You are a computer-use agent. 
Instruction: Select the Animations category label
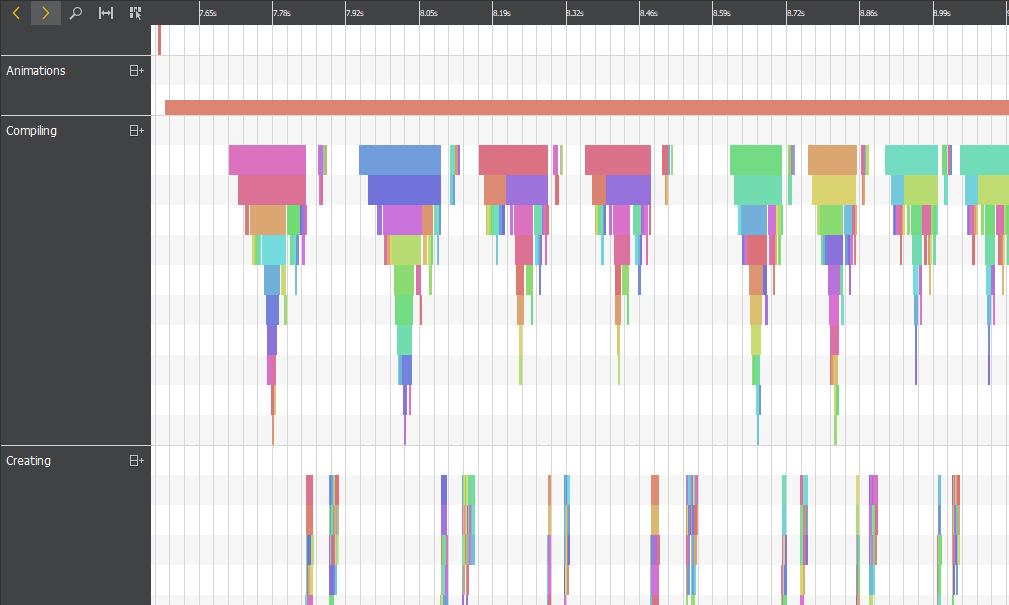[36, 71]
